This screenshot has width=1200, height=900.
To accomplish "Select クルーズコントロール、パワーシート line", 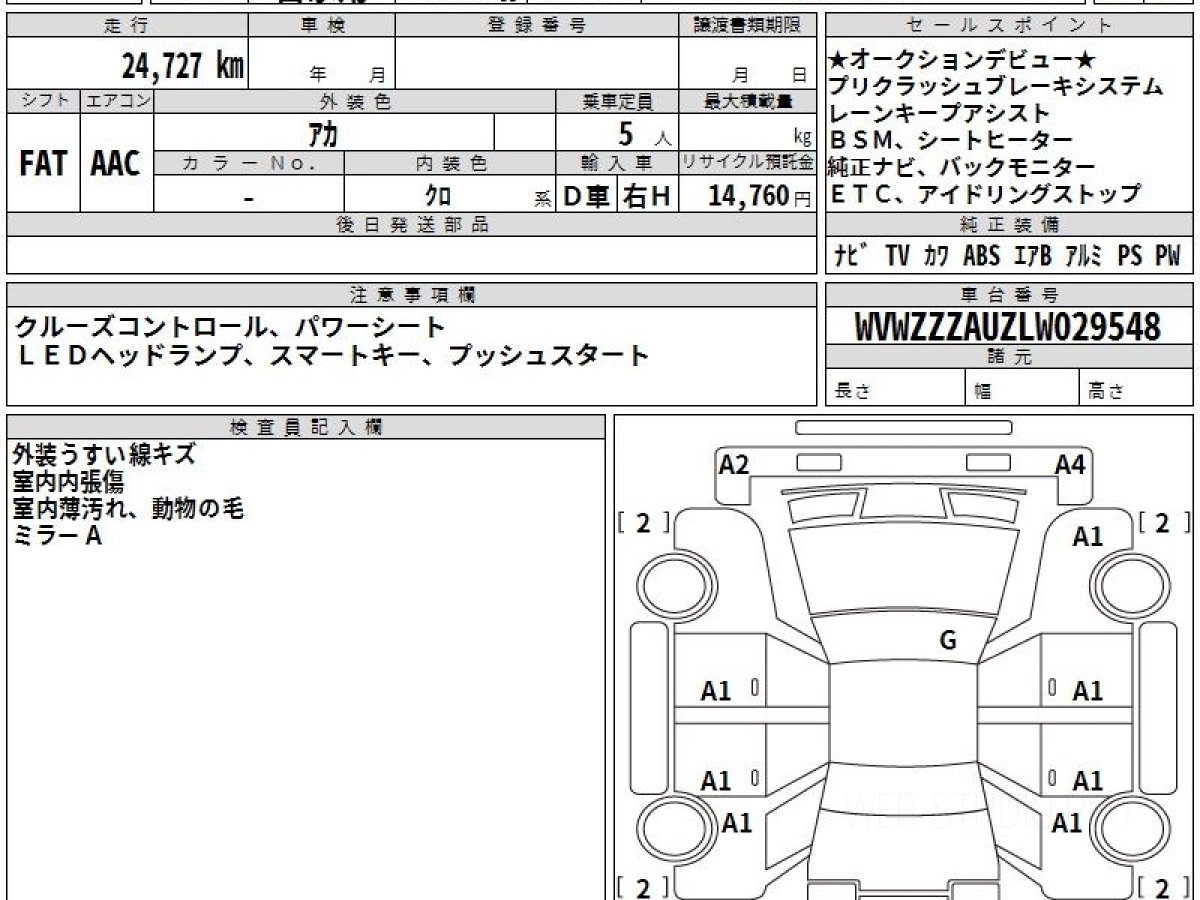I will click(x=230, y=327).
